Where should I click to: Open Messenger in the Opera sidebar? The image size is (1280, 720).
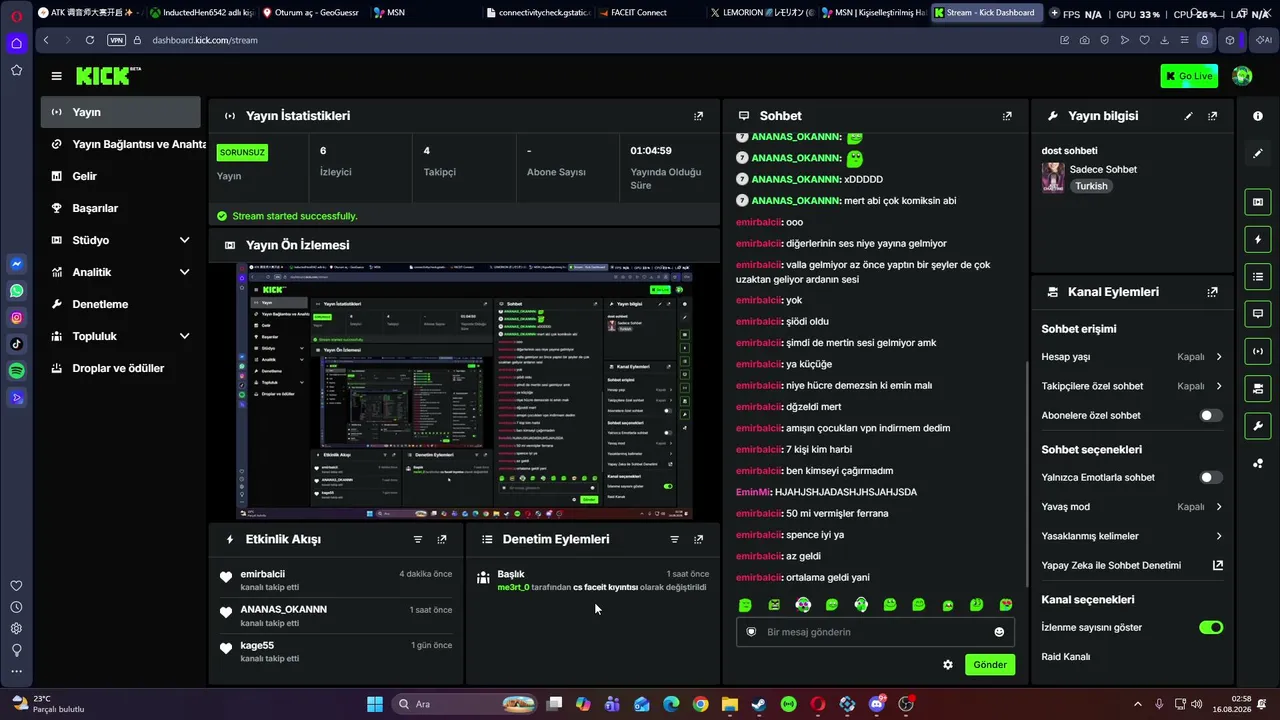(x=16, y=264)
